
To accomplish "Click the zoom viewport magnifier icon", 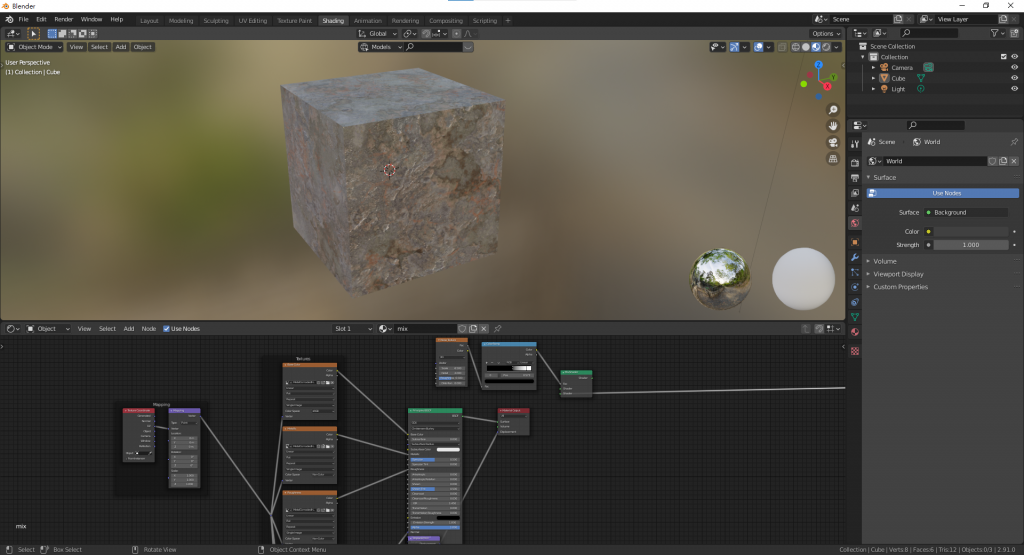I will click(x=833, y=110).
